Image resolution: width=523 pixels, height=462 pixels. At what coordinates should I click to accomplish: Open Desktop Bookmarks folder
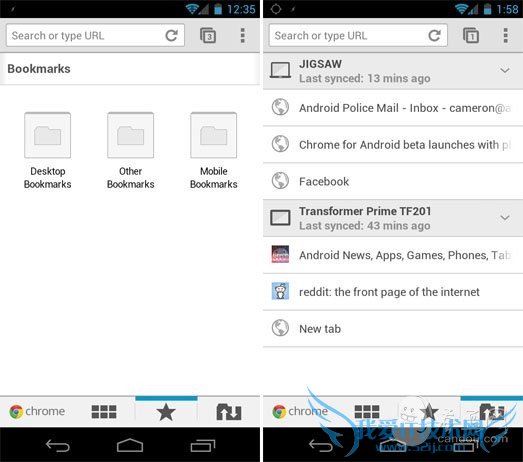pos(47,151)
